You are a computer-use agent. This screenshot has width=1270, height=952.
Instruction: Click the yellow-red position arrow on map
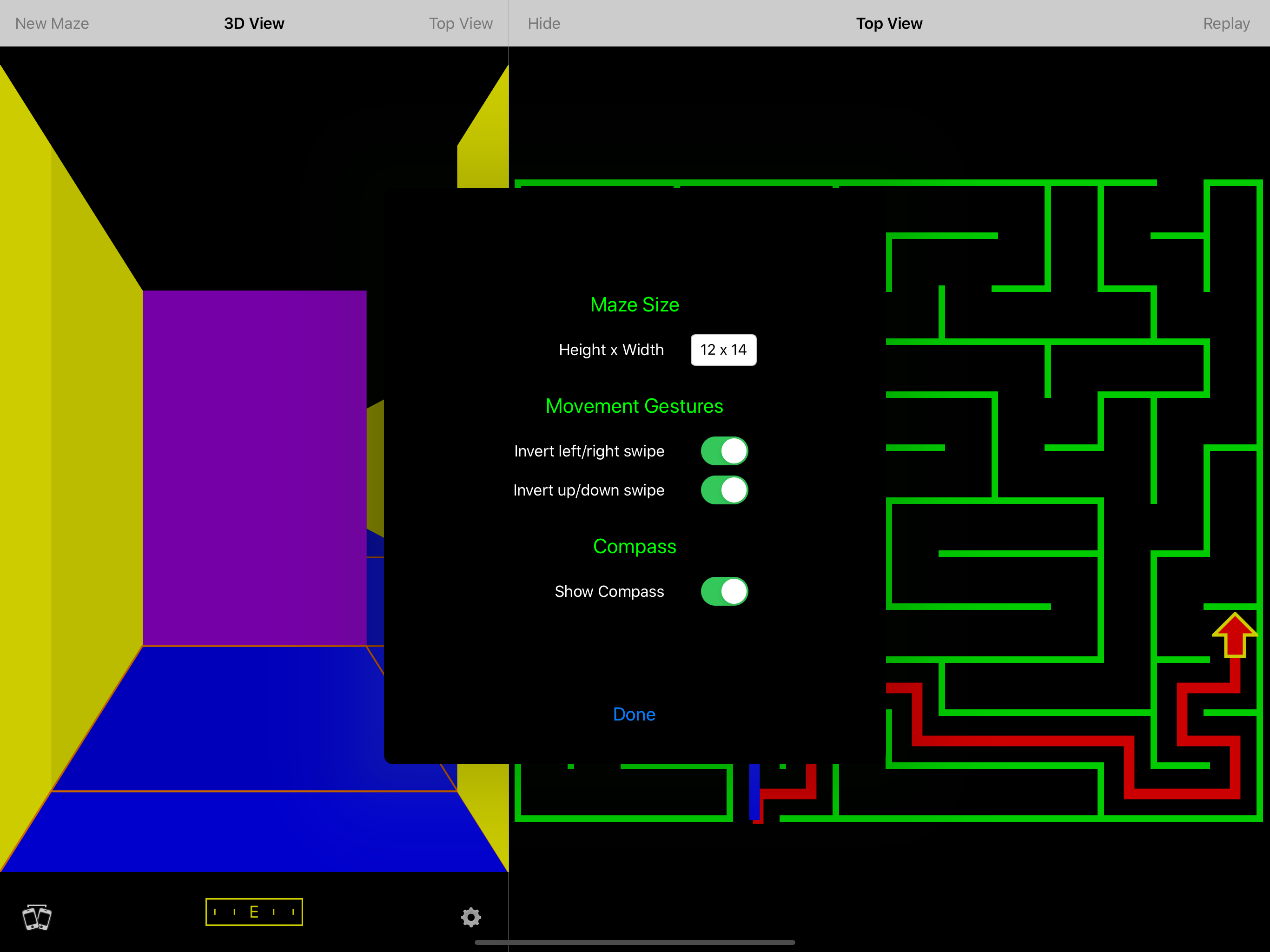[x=1234, y=635]
